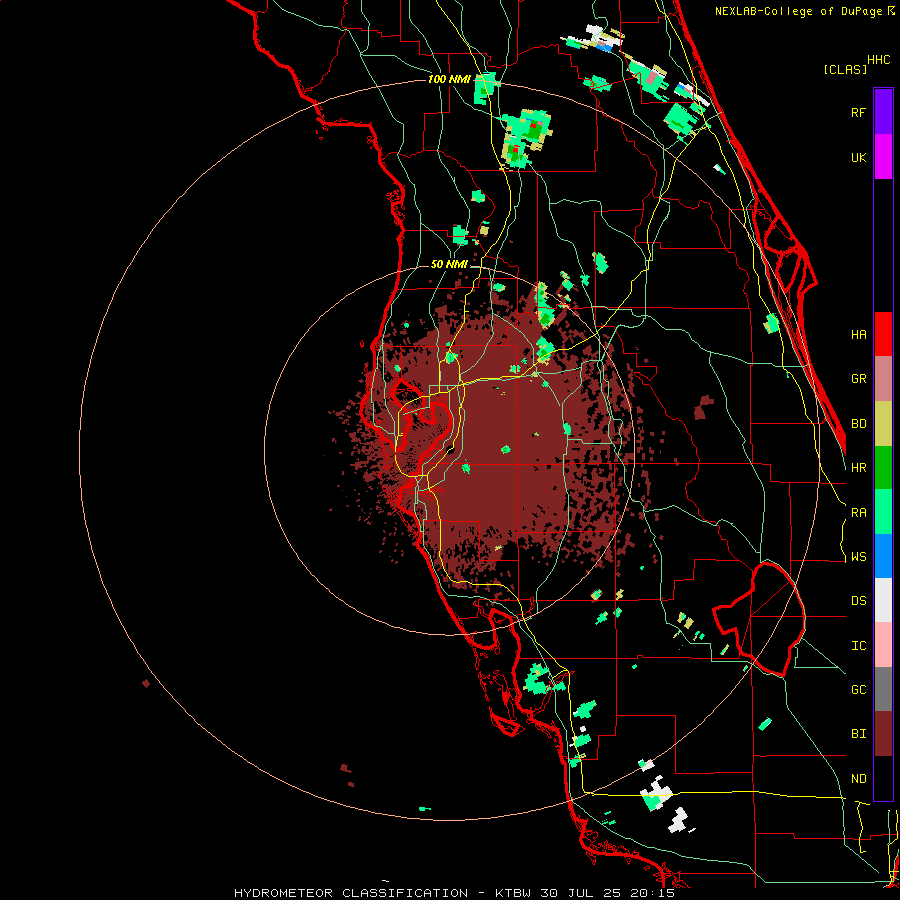Click the ND black legend swatch
Viewport: 900px width, 900px height.
[x=883, y=778]
